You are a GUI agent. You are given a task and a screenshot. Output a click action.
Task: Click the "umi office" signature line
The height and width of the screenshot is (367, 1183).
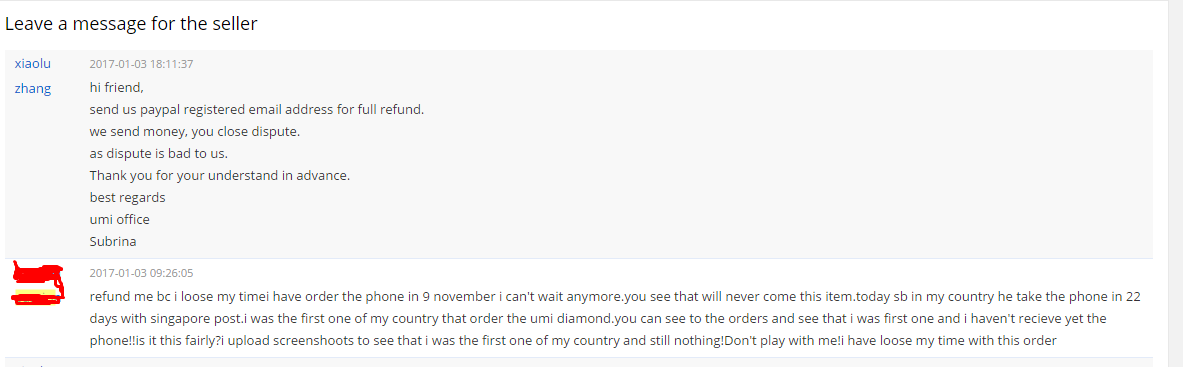click(x=119, y=220)
